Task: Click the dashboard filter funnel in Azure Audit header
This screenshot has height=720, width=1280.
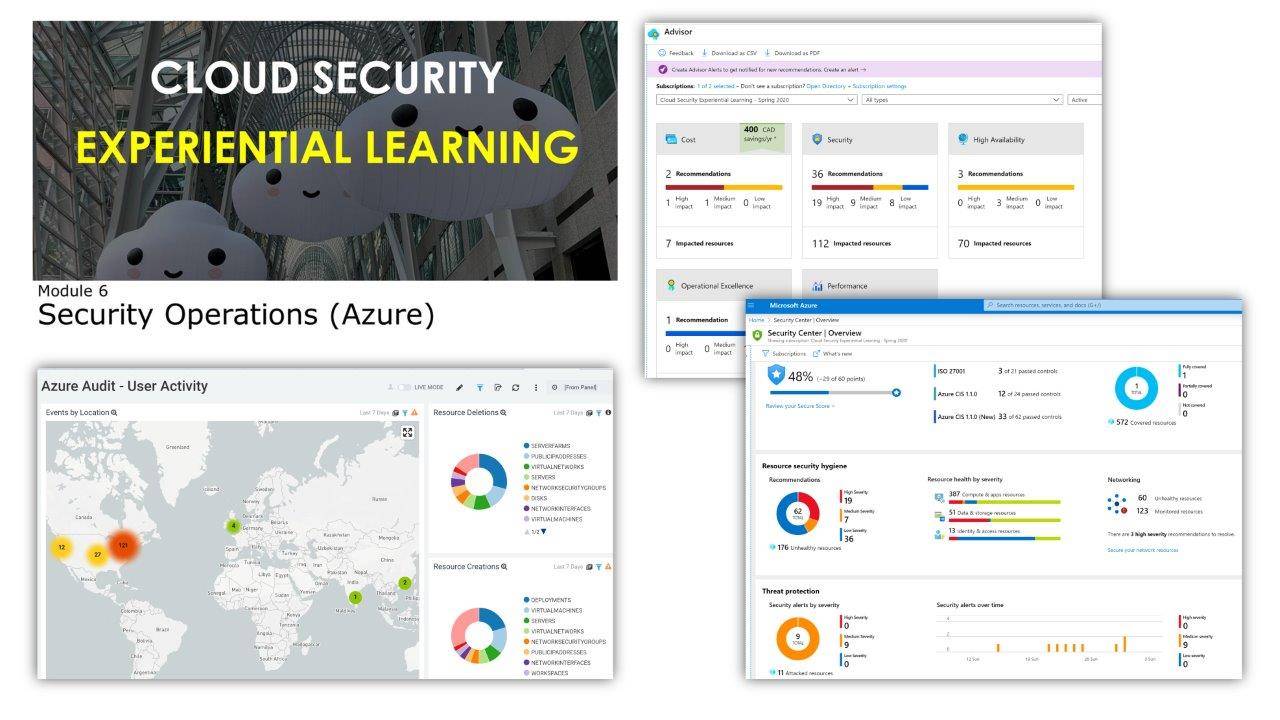Action: pyautogui.click(x=479, y=387)
